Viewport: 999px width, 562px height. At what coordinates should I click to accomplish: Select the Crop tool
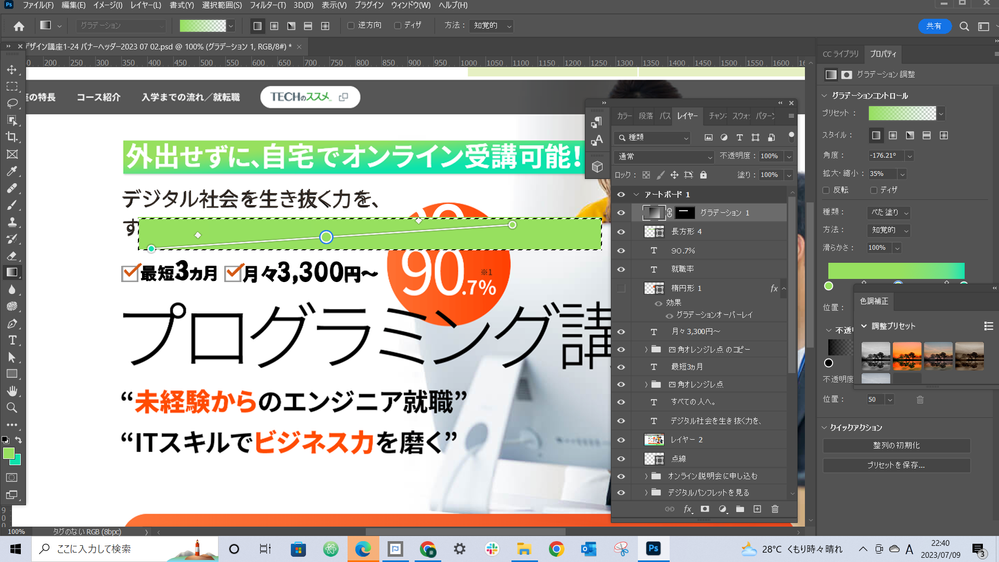[12, 137]
